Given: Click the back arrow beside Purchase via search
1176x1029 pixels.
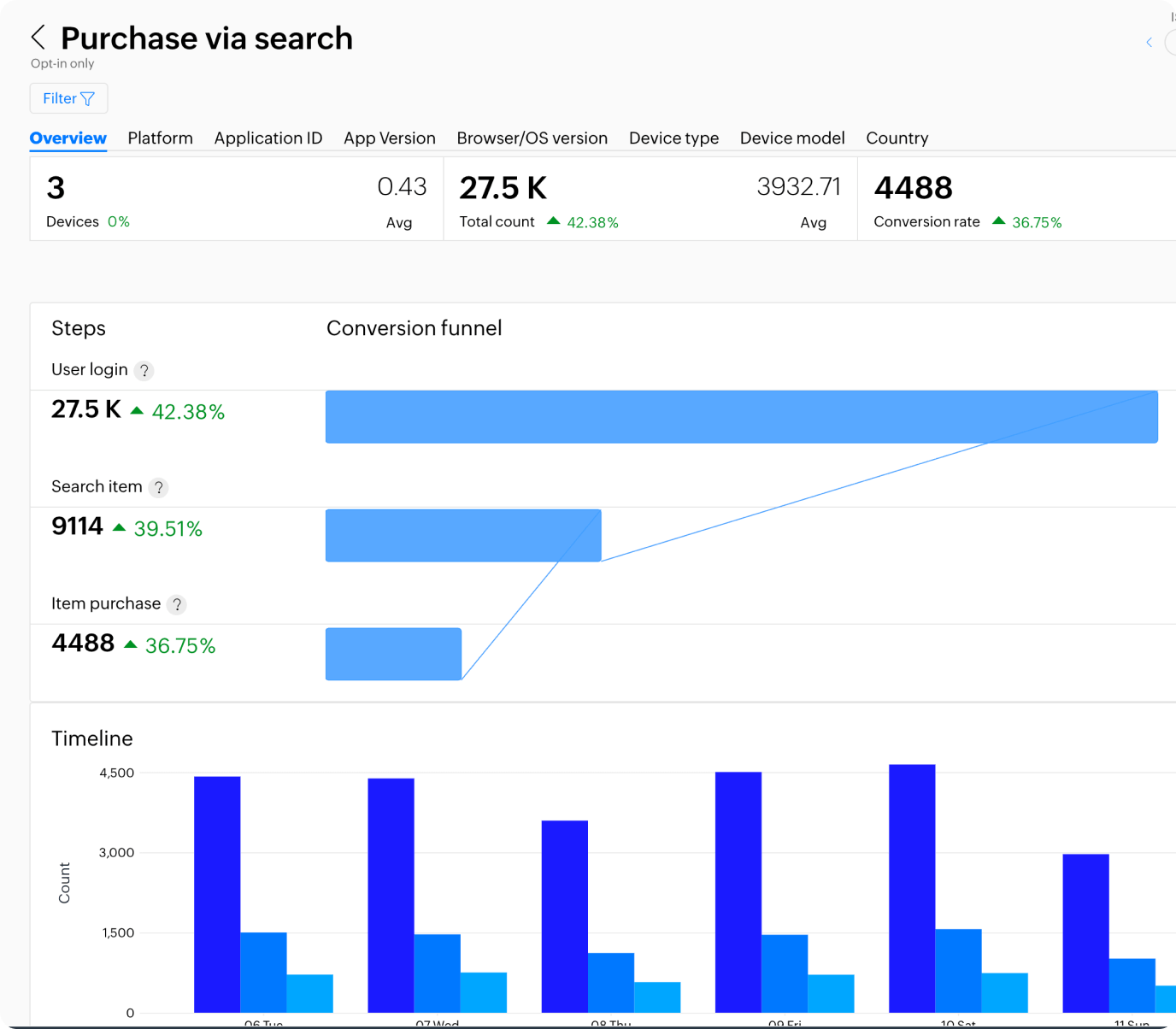Looking at the screenshot, I should tap(37, 37).
